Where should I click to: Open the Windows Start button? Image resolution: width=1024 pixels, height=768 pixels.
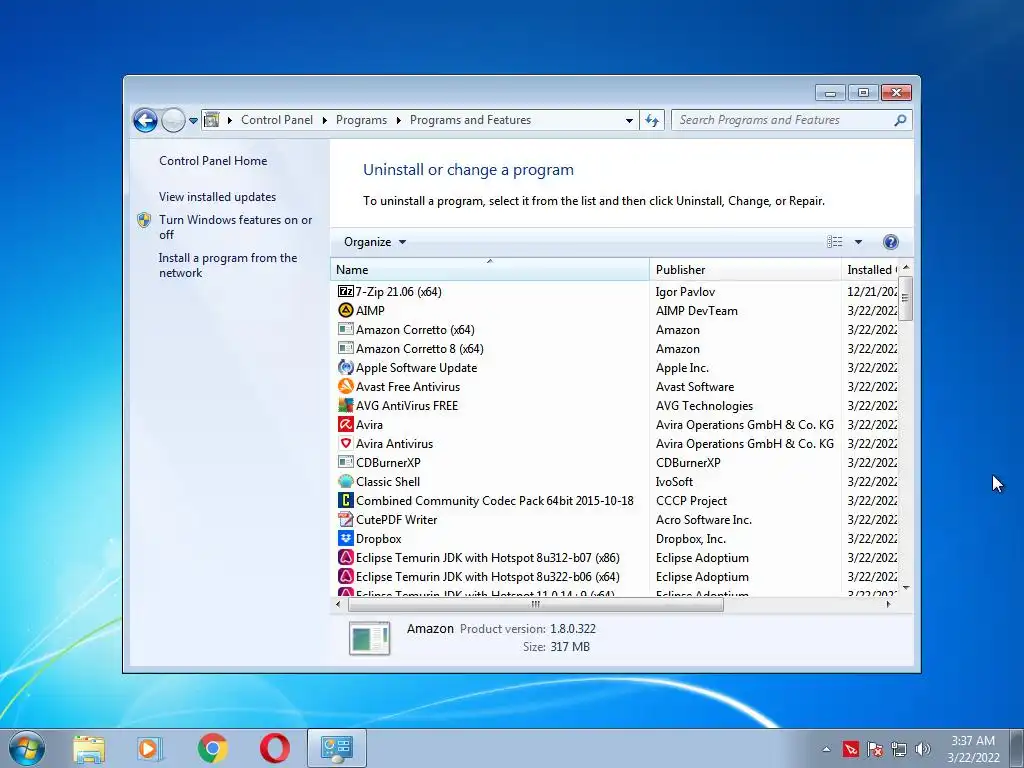tap(27, 748)
